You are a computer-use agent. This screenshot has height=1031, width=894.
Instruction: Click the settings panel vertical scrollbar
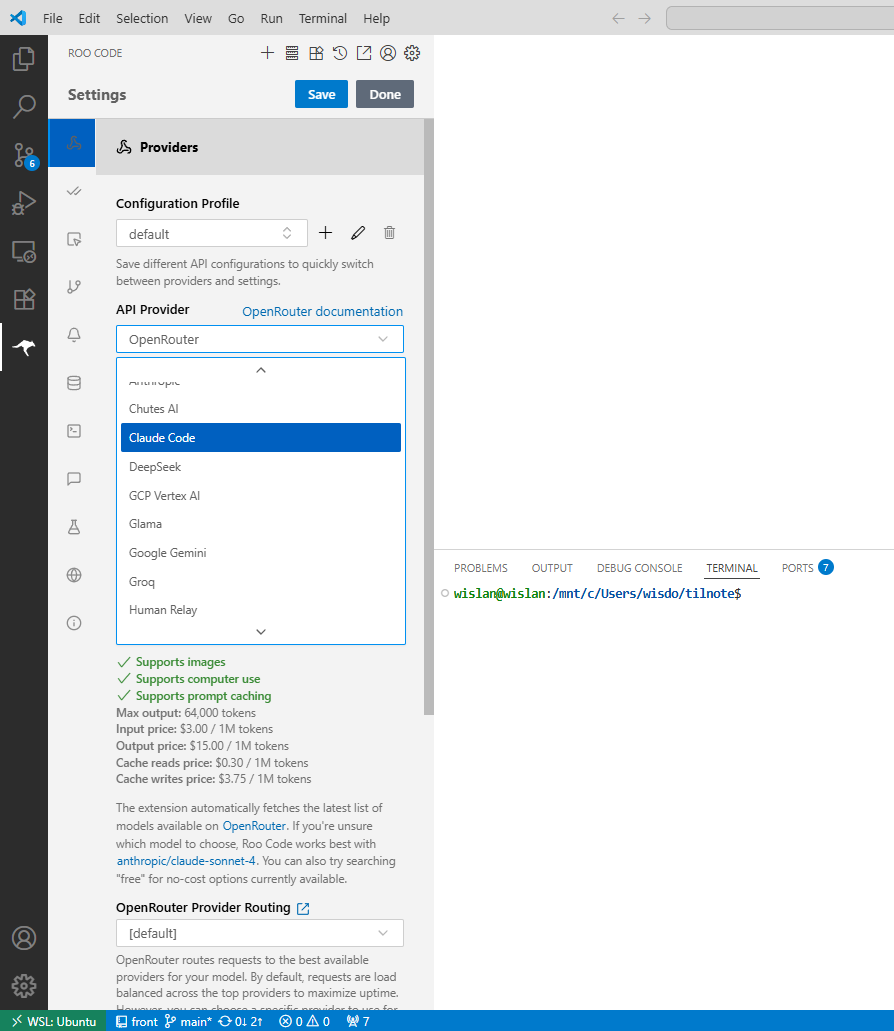(x=429, y=417)
